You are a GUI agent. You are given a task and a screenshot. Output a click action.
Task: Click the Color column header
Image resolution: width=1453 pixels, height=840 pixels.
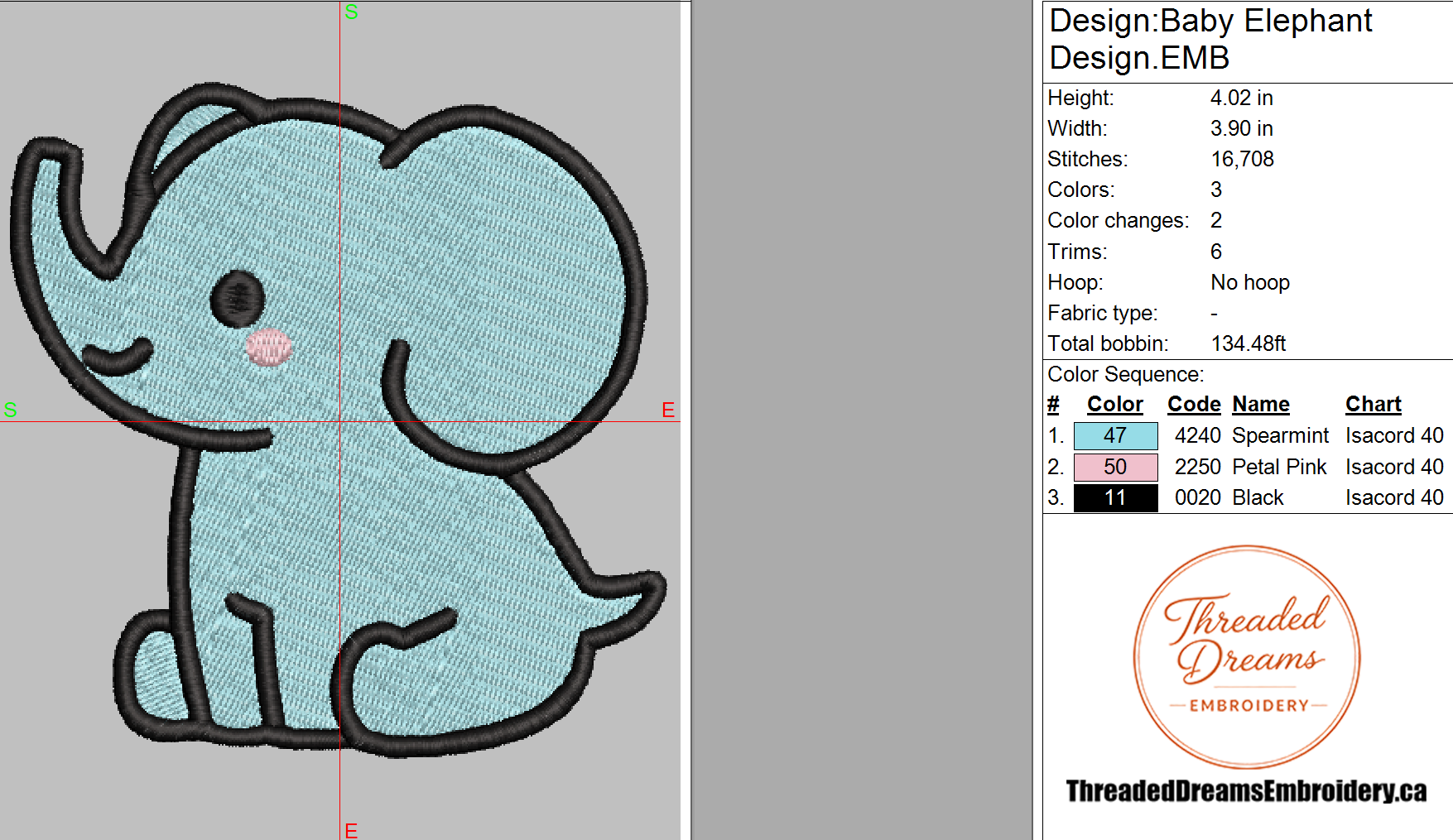pyautogui.click(x=1114, y=404)
